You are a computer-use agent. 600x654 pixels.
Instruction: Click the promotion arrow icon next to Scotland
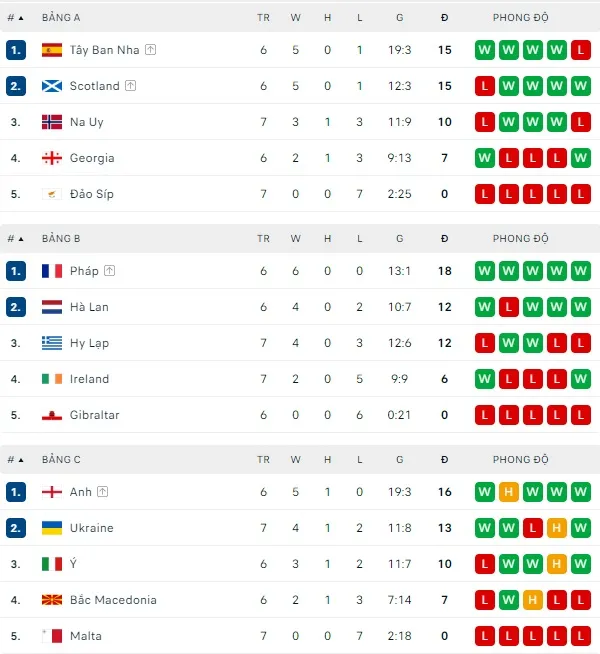(x=130, y=86)
